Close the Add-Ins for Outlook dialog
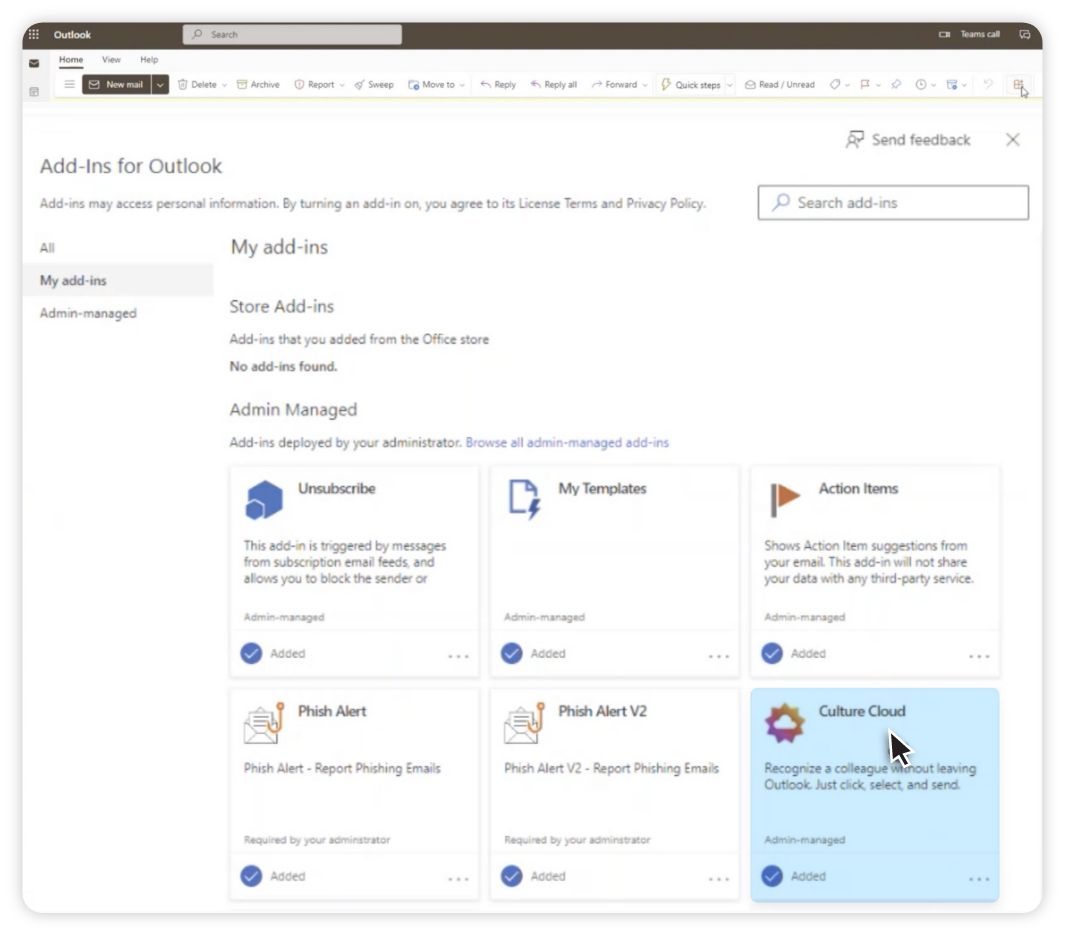Image resolution: width=1065 pixels, height=936 pixels. (x=1012, y=139)
